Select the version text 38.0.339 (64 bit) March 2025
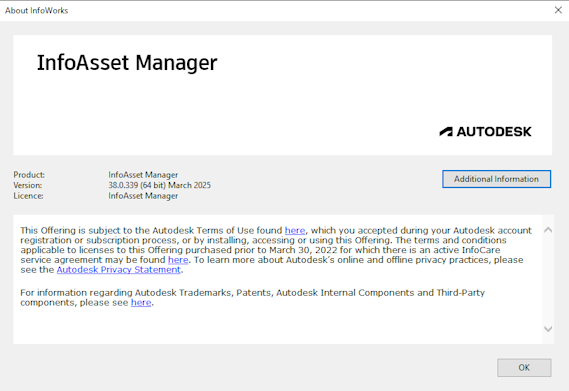 [x=159, y=185]
